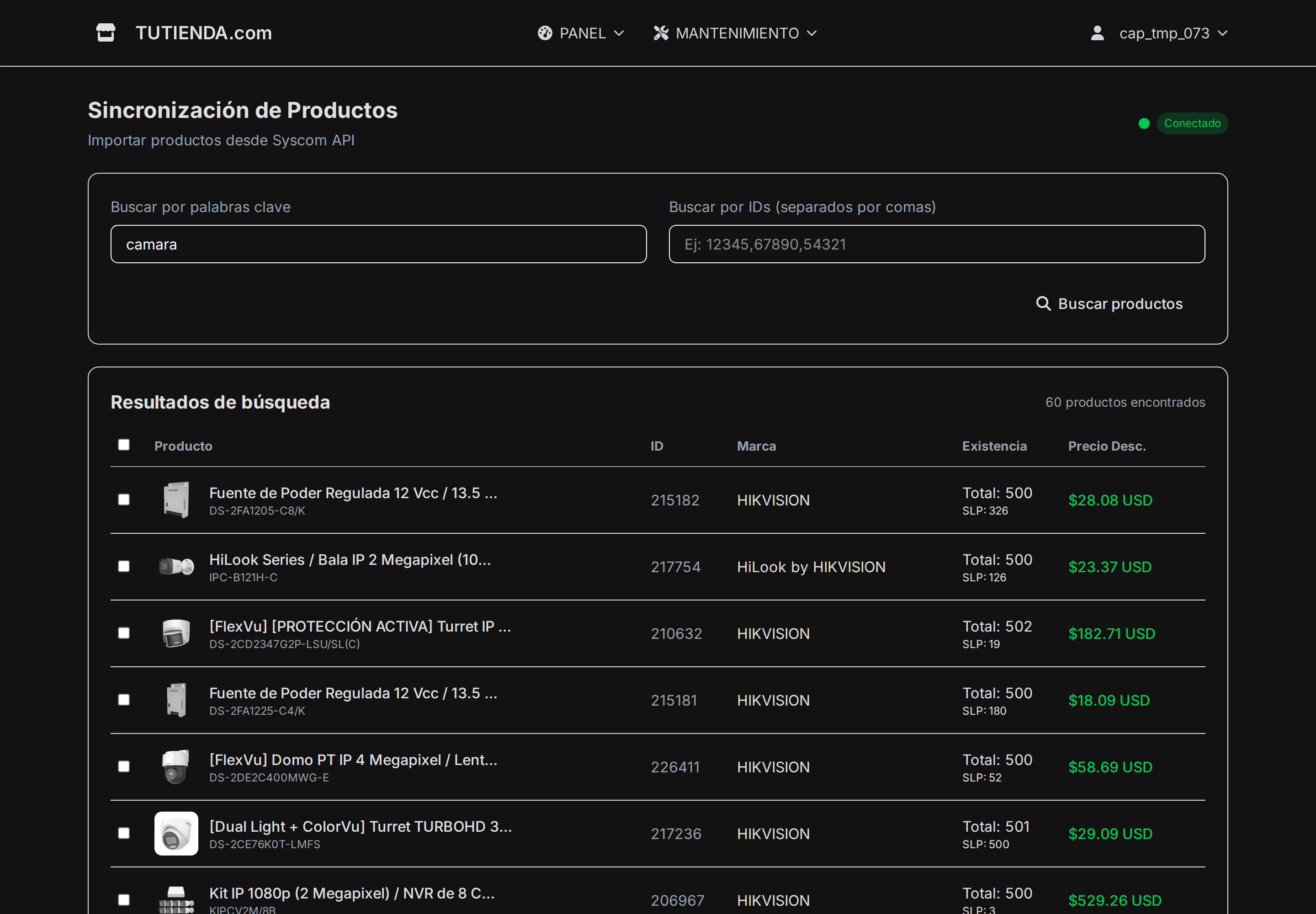The width and height of the screenshot is (1316, 914).
Task: Expand the PANEL dropdown chevron
Action: (619, 33)
